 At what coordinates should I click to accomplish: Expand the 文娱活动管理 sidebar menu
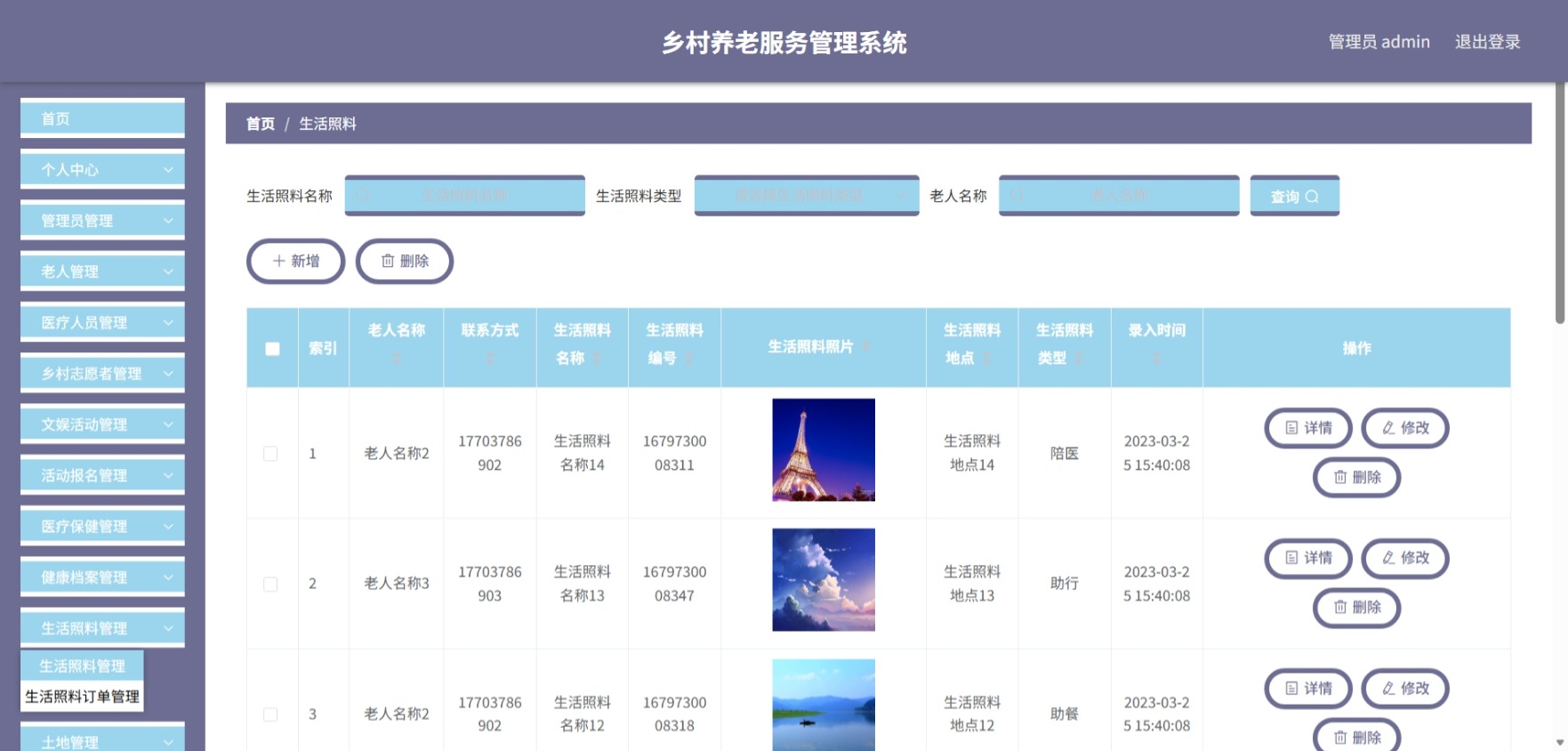(x=102, y=424)
